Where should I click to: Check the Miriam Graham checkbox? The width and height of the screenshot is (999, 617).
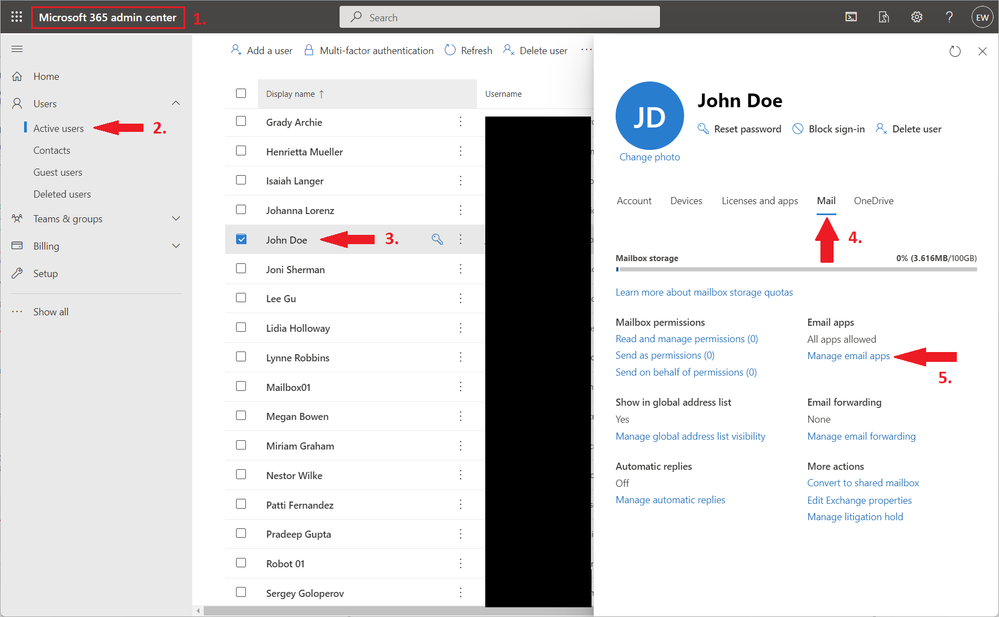[x=241, y=445]
